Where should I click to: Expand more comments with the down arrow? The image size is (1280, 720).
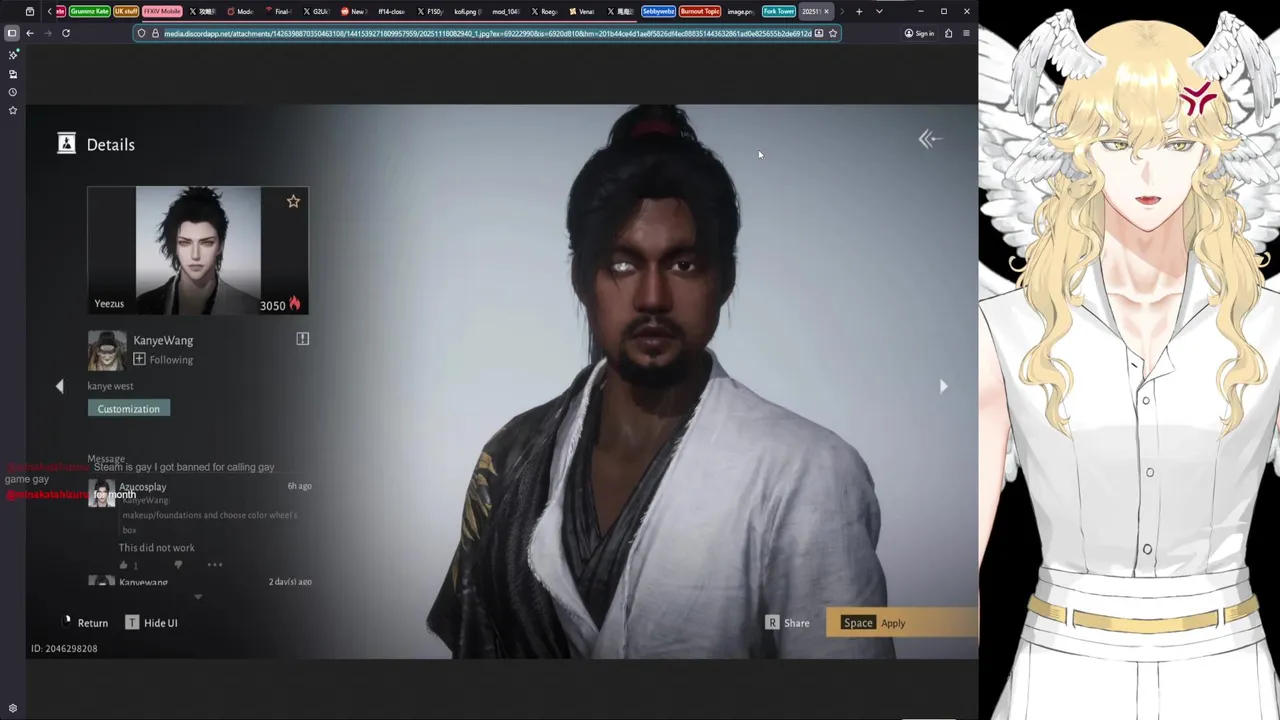coord(198,597)
